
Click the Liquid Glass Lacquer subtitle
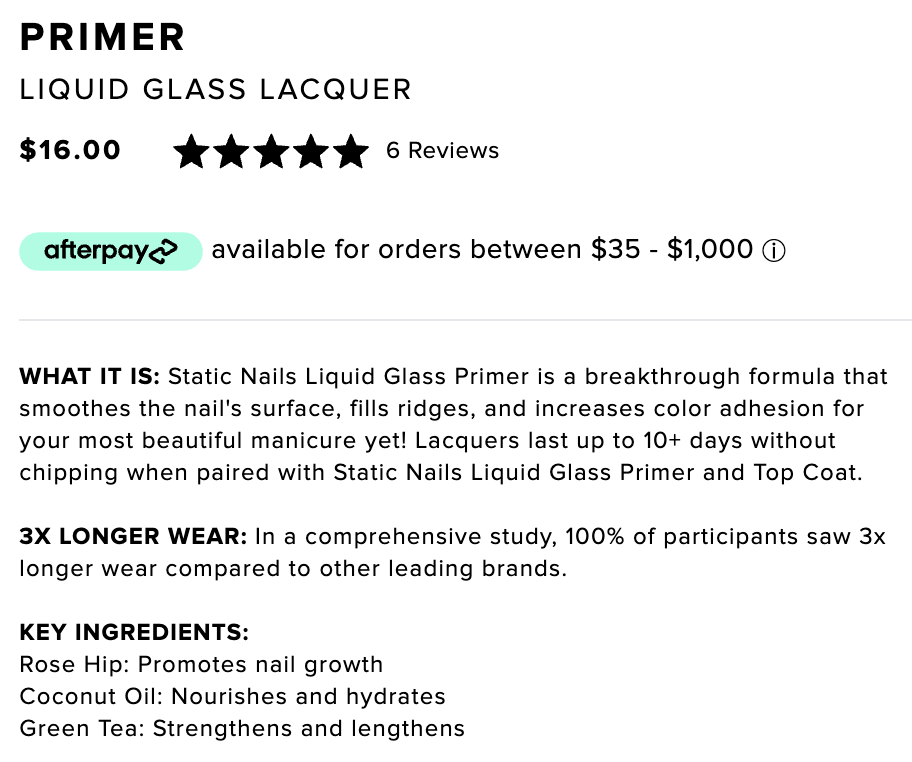pos(215,90)
